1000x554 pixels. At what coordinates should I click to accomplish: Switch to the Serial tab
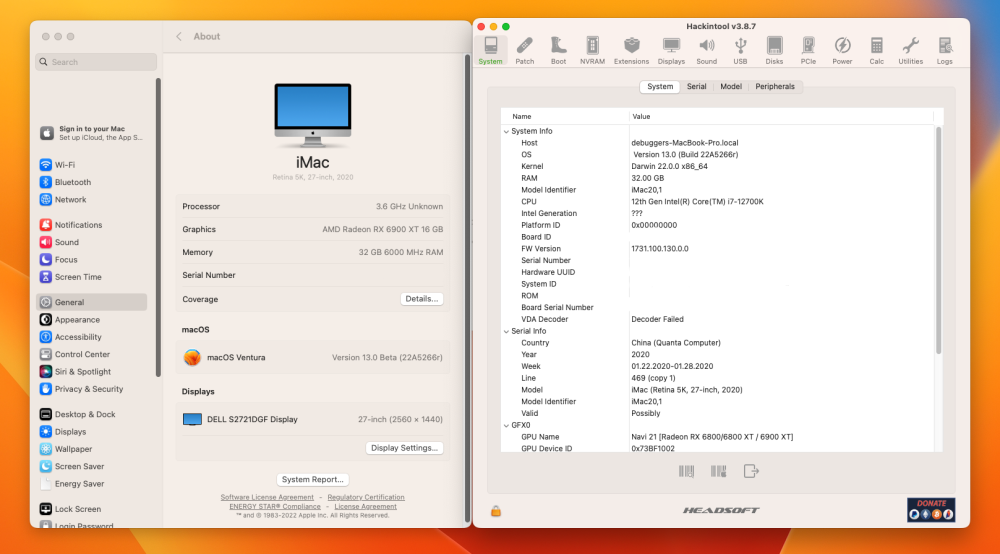pos(696,87)
